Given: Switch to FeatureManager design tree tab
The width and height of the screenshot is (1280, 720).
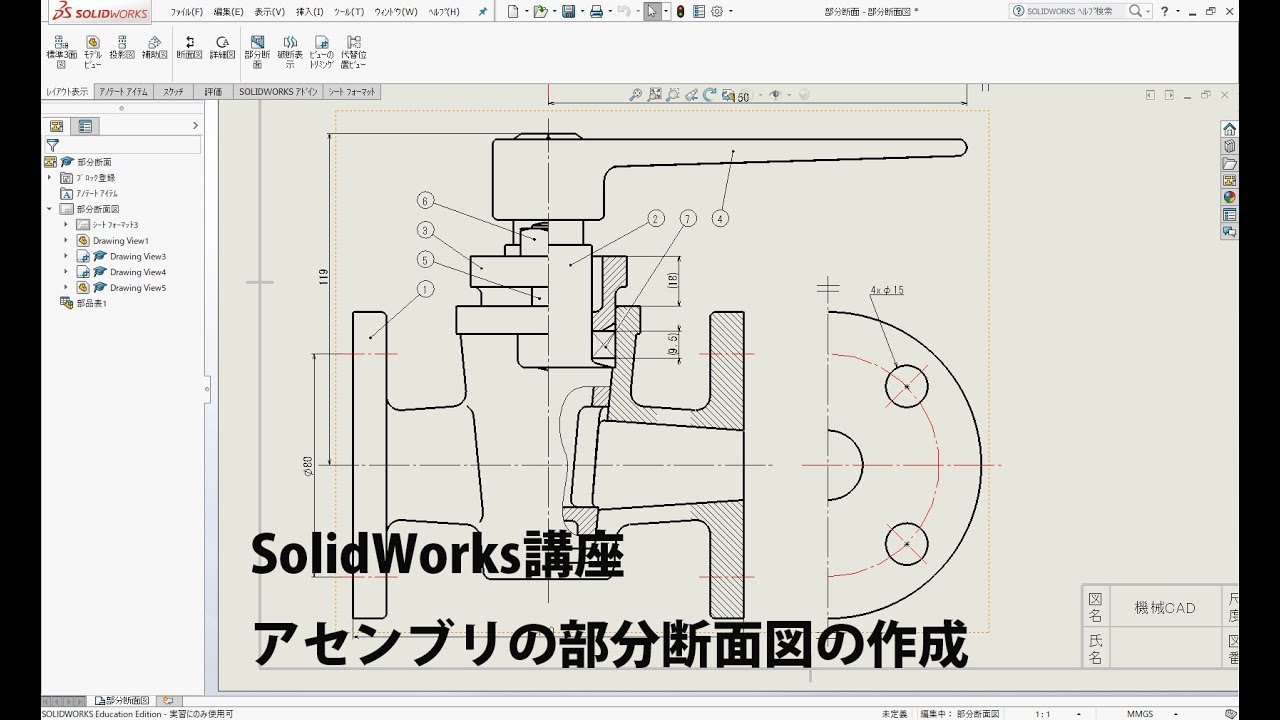Looking at the screenshot, I should tap(56, 126).
